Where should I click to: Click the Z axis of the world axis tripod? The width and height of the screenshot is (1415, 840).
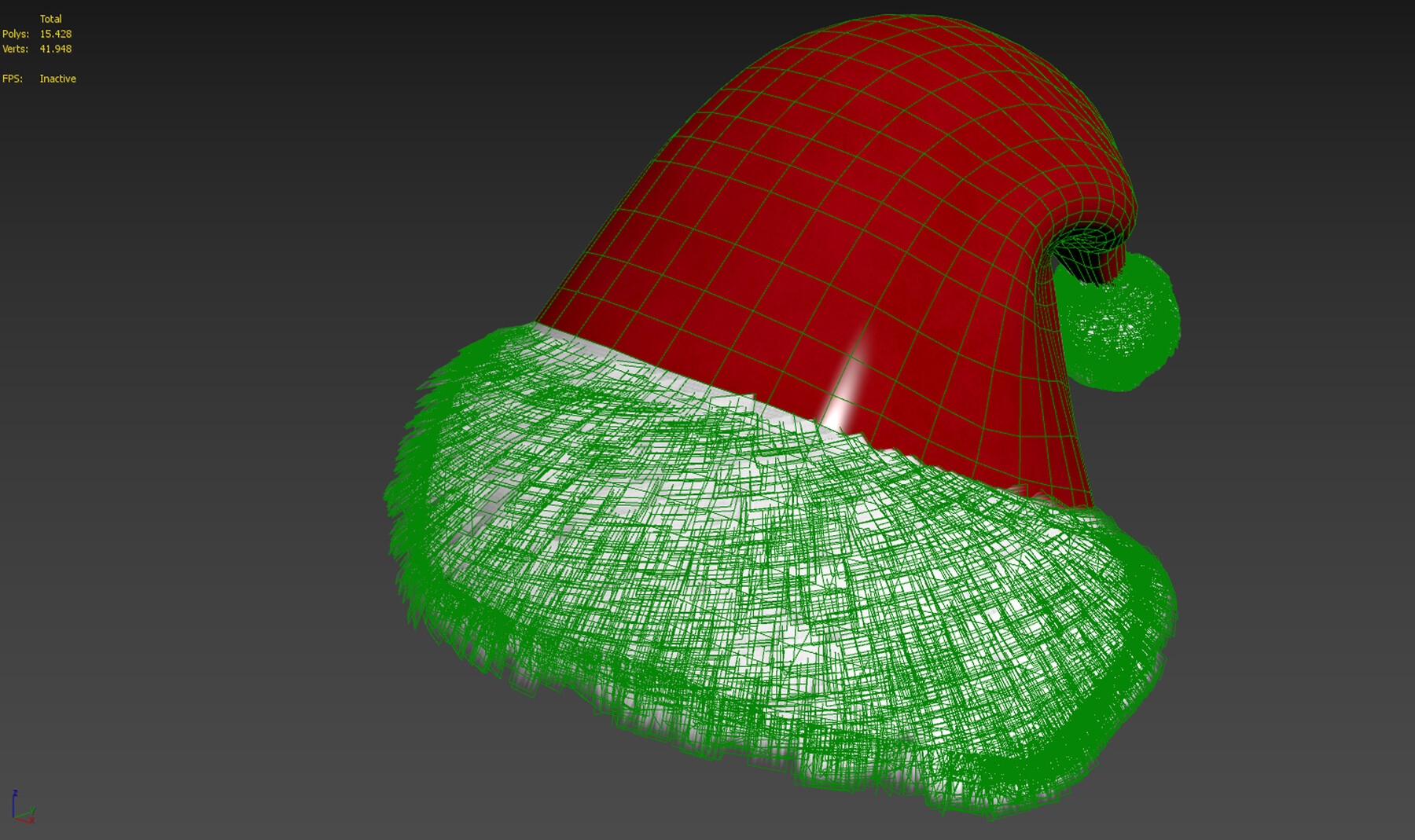(13, 802)
